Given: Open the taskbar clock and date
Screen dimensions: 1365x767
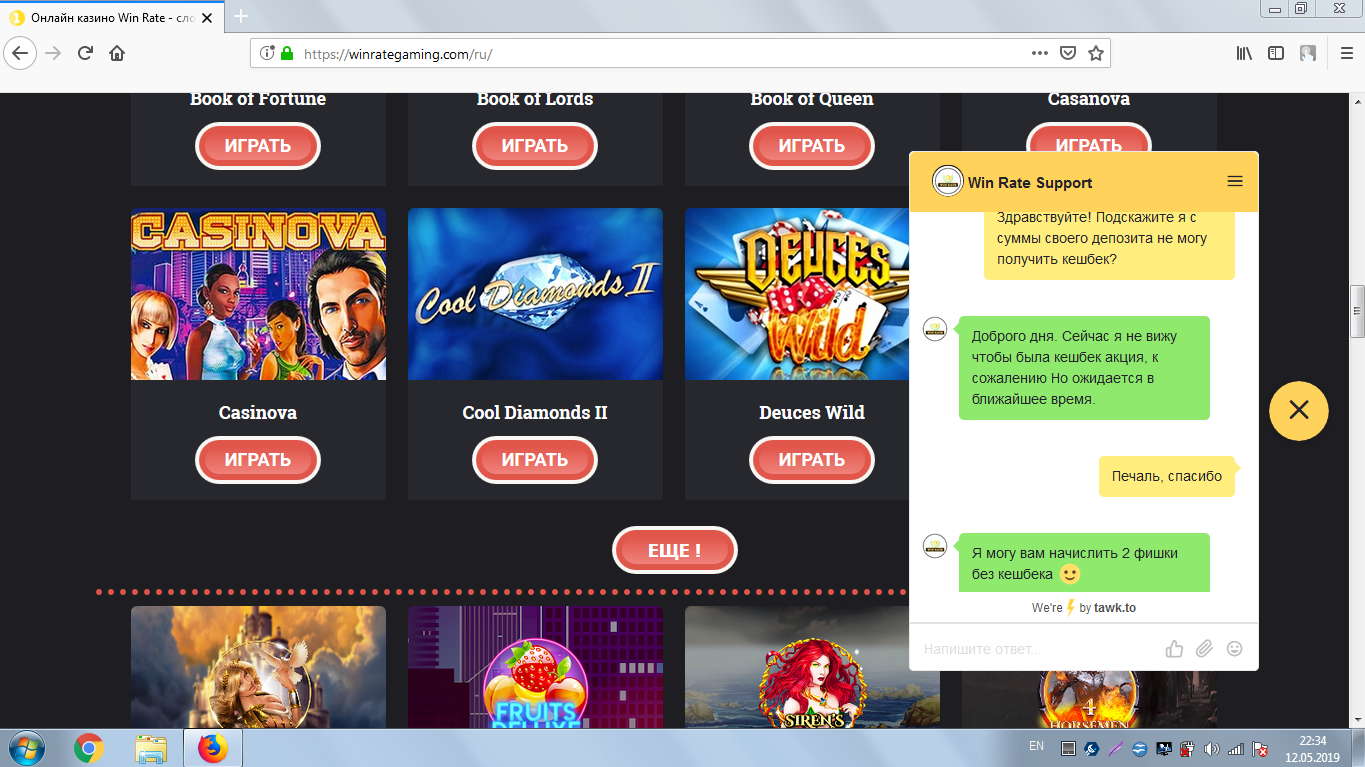Looking at the screenshot, I should click(1312, 749).
